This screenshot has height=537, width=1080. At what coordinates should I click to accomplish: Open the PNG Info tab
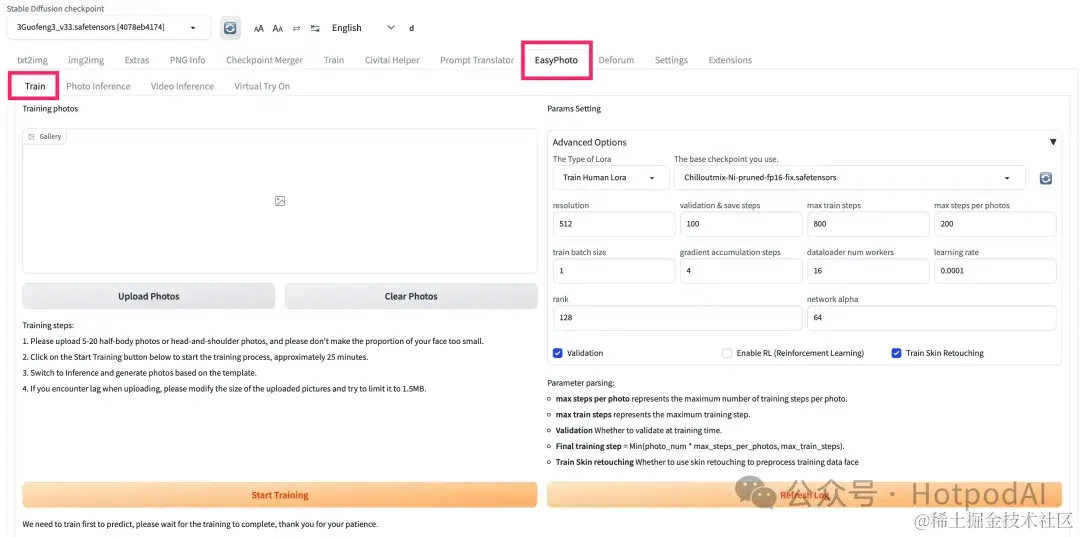(x=187, y=60)
